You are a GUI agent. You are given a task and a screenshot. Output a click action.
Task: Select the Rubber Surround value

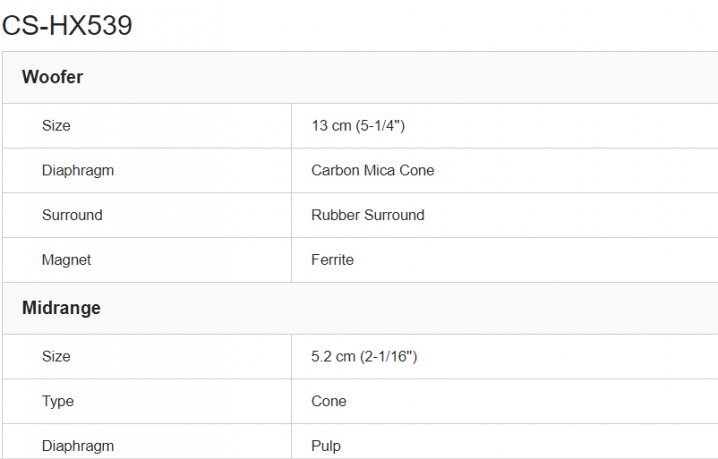(x=368, y=215)
